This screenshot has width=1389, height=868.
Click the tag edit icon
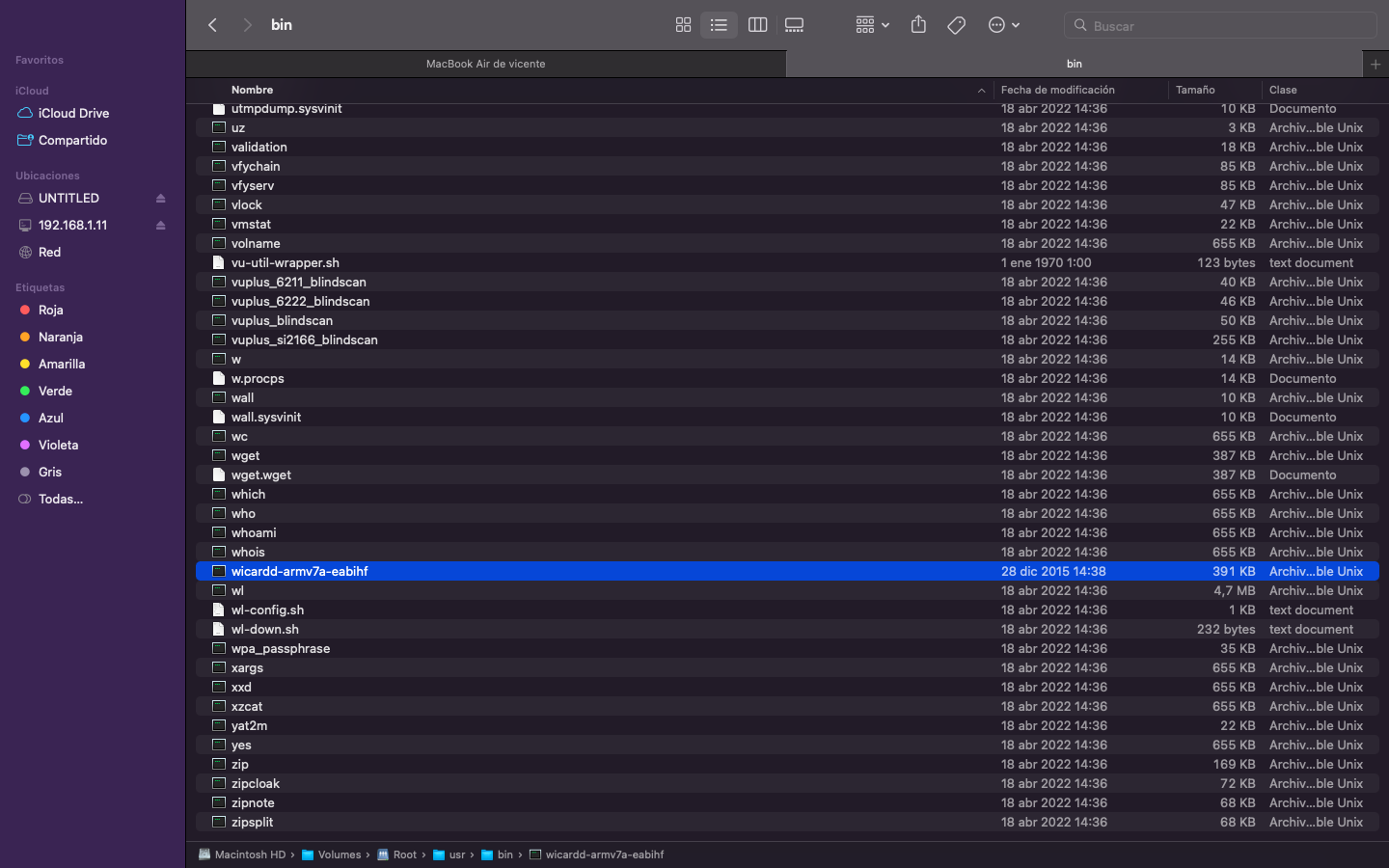956,25
